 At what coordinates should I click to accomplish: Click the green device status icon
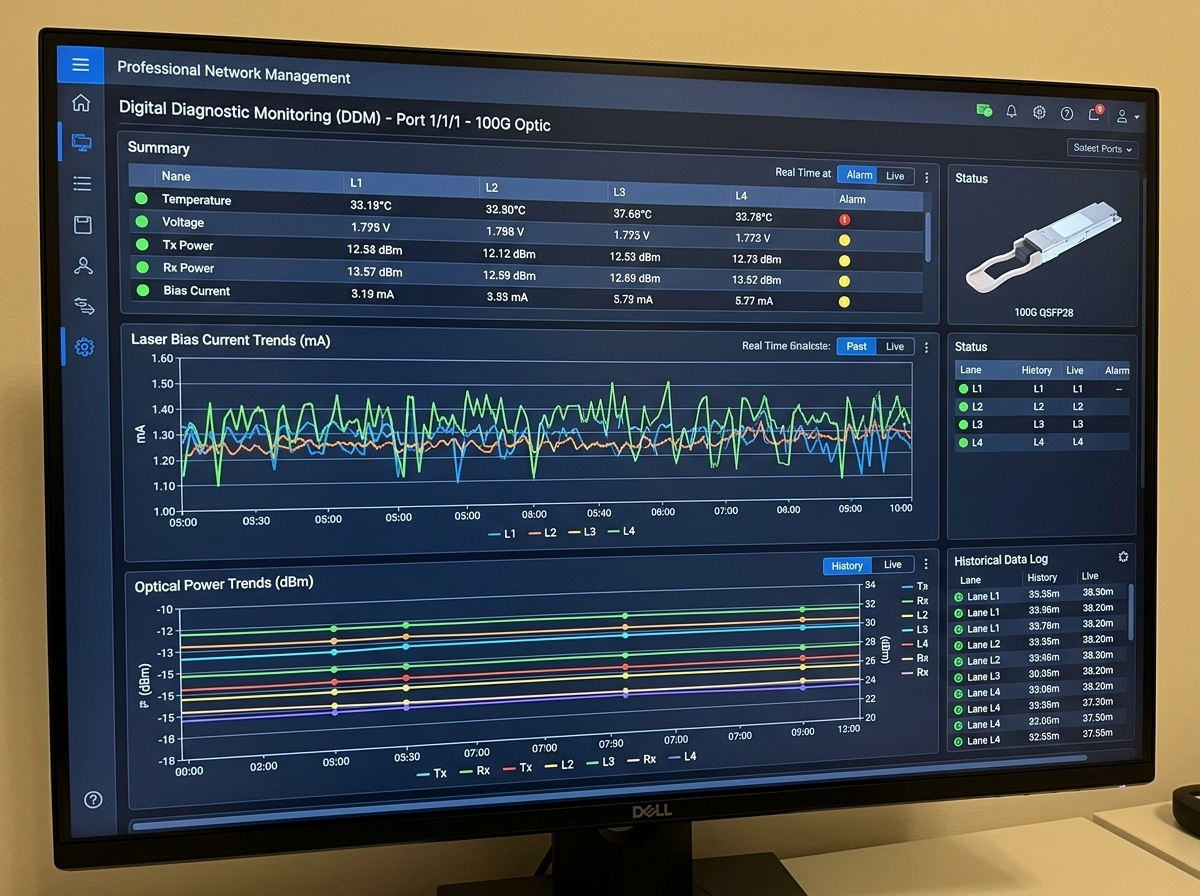click(x=984, y=110)
